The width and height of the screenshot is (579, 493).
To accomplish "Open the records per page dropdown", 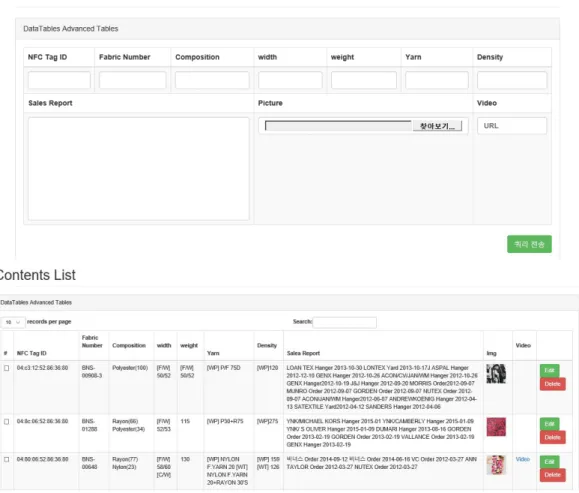I will pyautogui.click(x=13, y=322).
